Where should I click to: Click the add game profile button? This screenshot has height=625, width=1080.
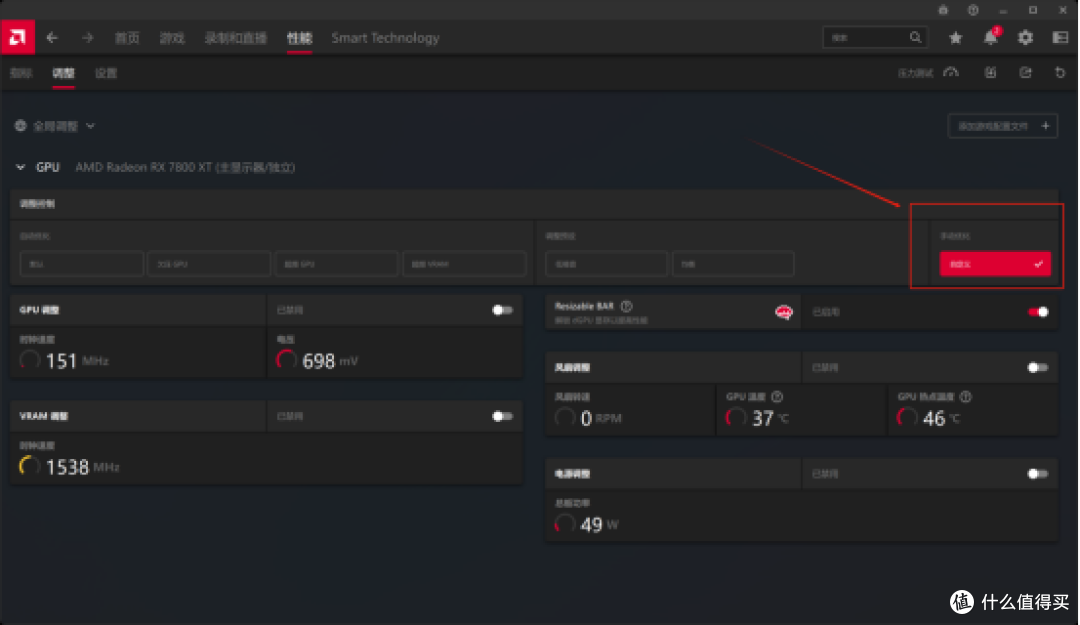[1002, 126]
